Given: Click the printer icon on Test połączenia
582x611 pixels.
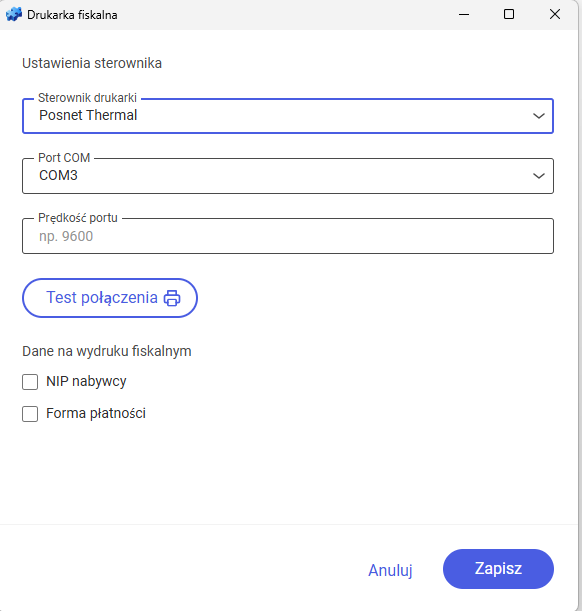Looking at the screenshot, I should click(x=172, y=298).
